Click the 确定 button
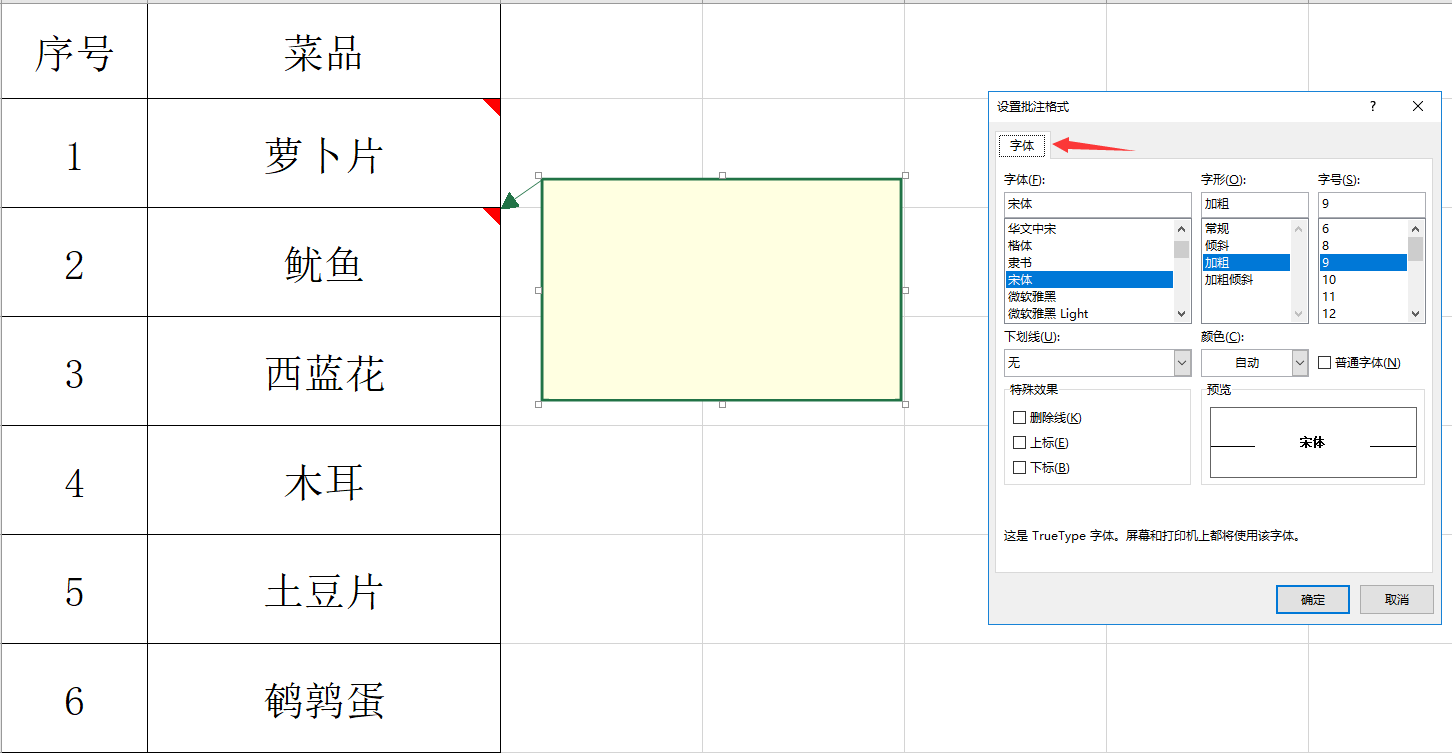 [x=1312, y=599]
